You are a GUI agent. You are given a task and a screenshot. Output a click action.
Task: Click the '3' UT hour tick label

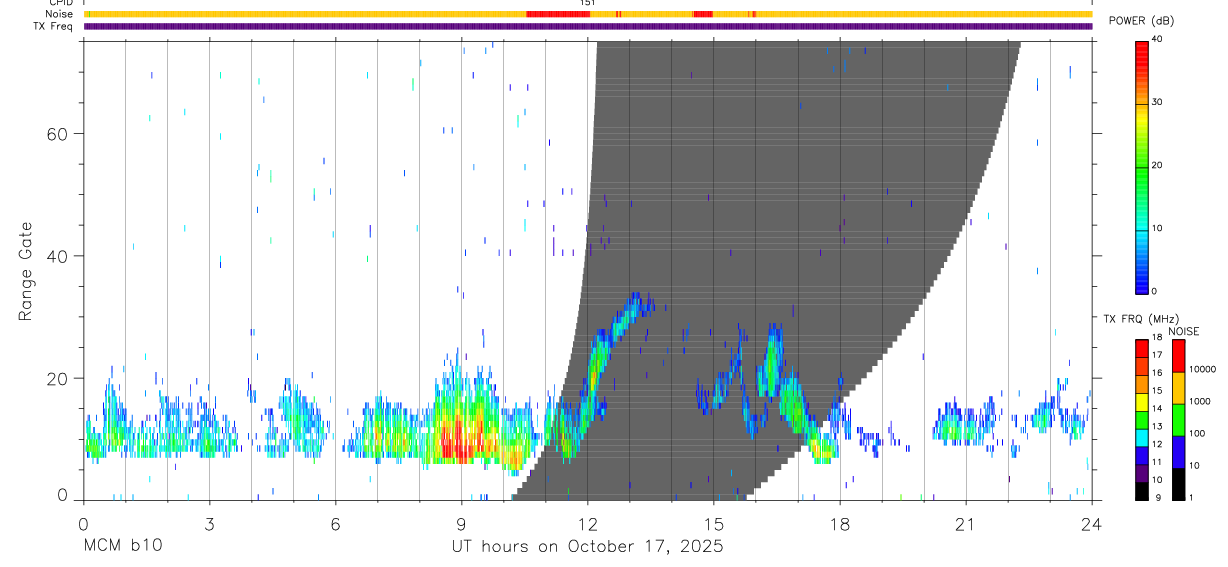tap(209, 524)
